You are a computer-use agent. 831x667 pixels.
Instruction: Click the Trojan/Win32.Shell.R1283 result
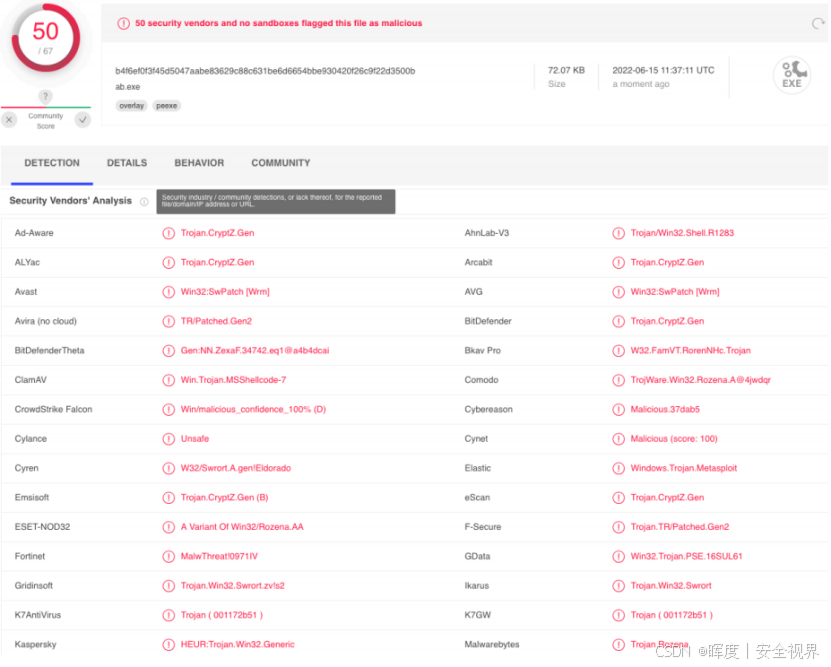coord(682,233)
